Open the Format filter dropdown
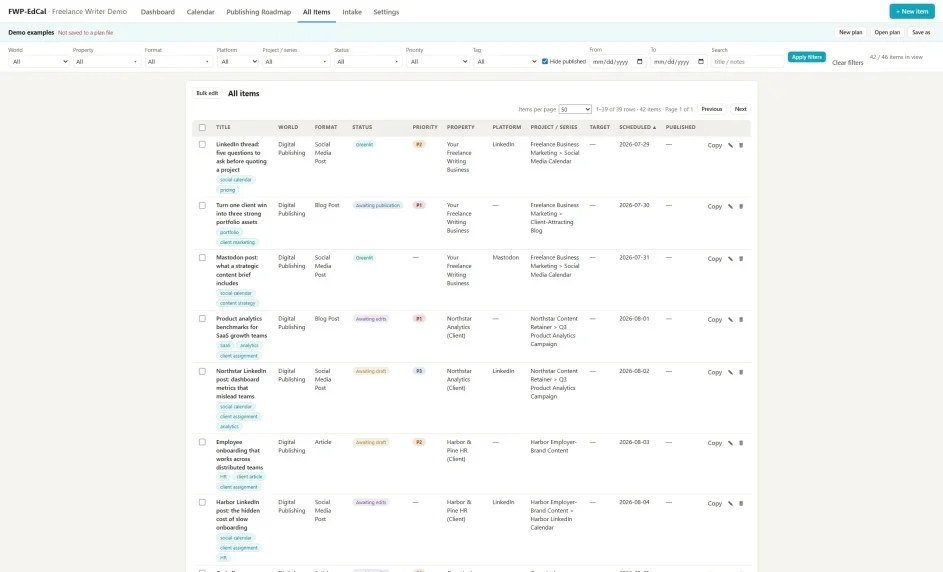 [x=179, y=61]
